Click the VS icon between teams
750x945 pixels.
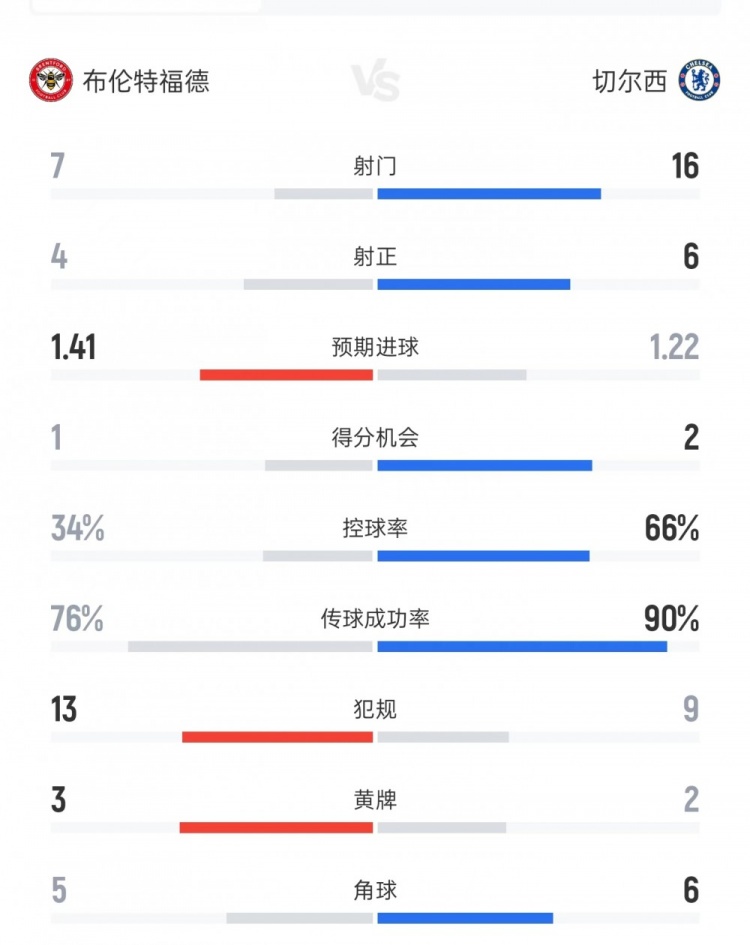coord(376,82)
